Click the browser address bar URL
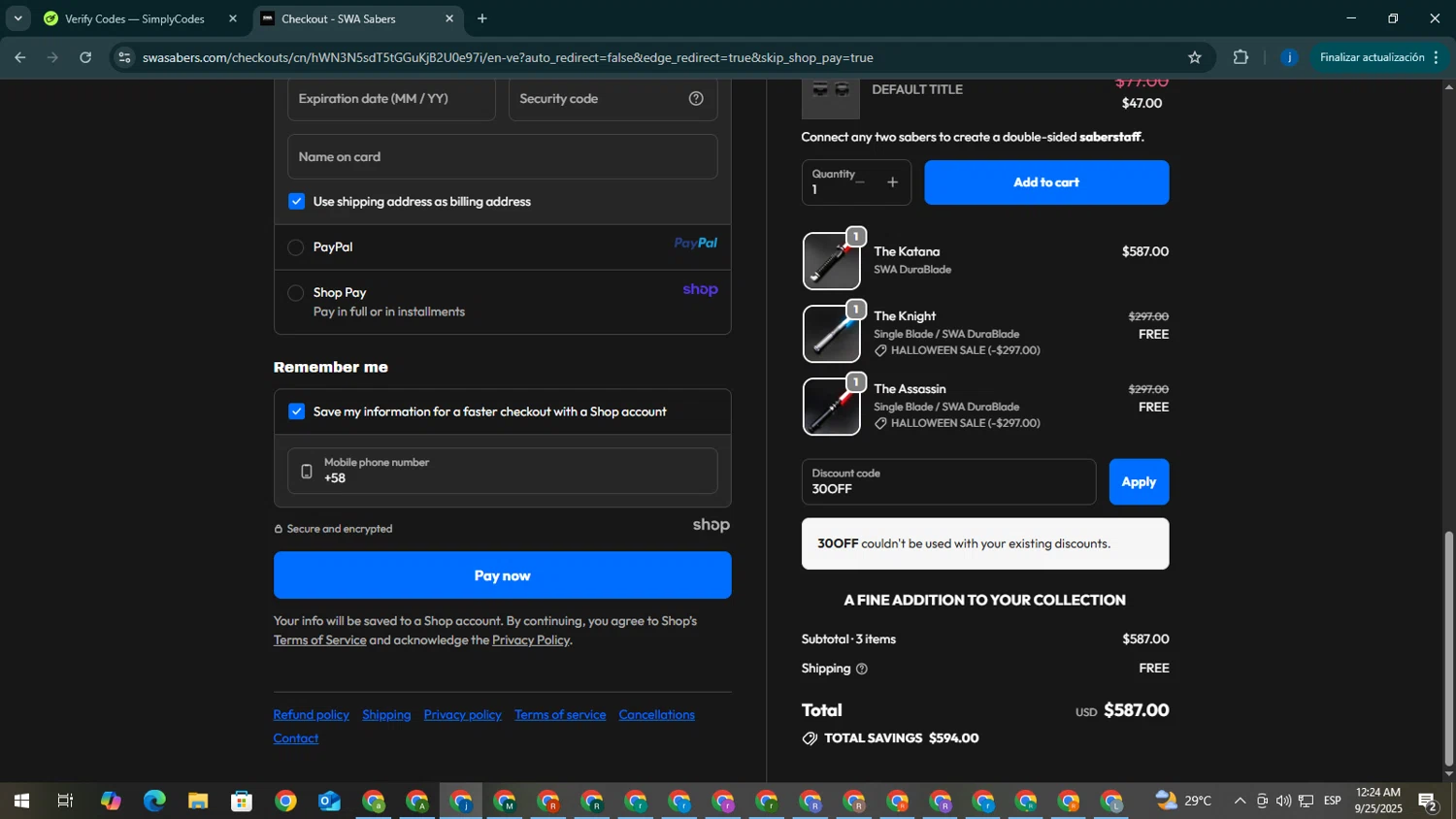1456x819 pixels. 508,57
